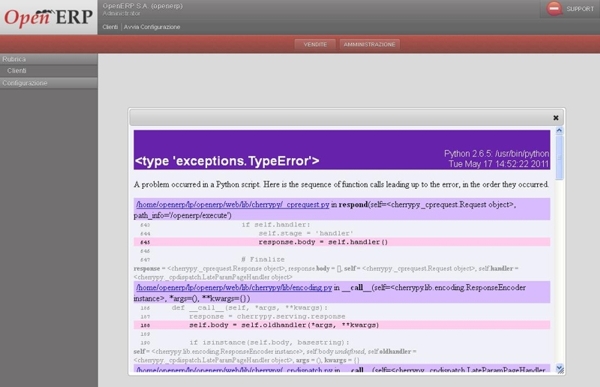Image resolution: width=600 pixels, height=387 pixels.
Task: Click the OpenERP logo
Action: tap(48, 17)
